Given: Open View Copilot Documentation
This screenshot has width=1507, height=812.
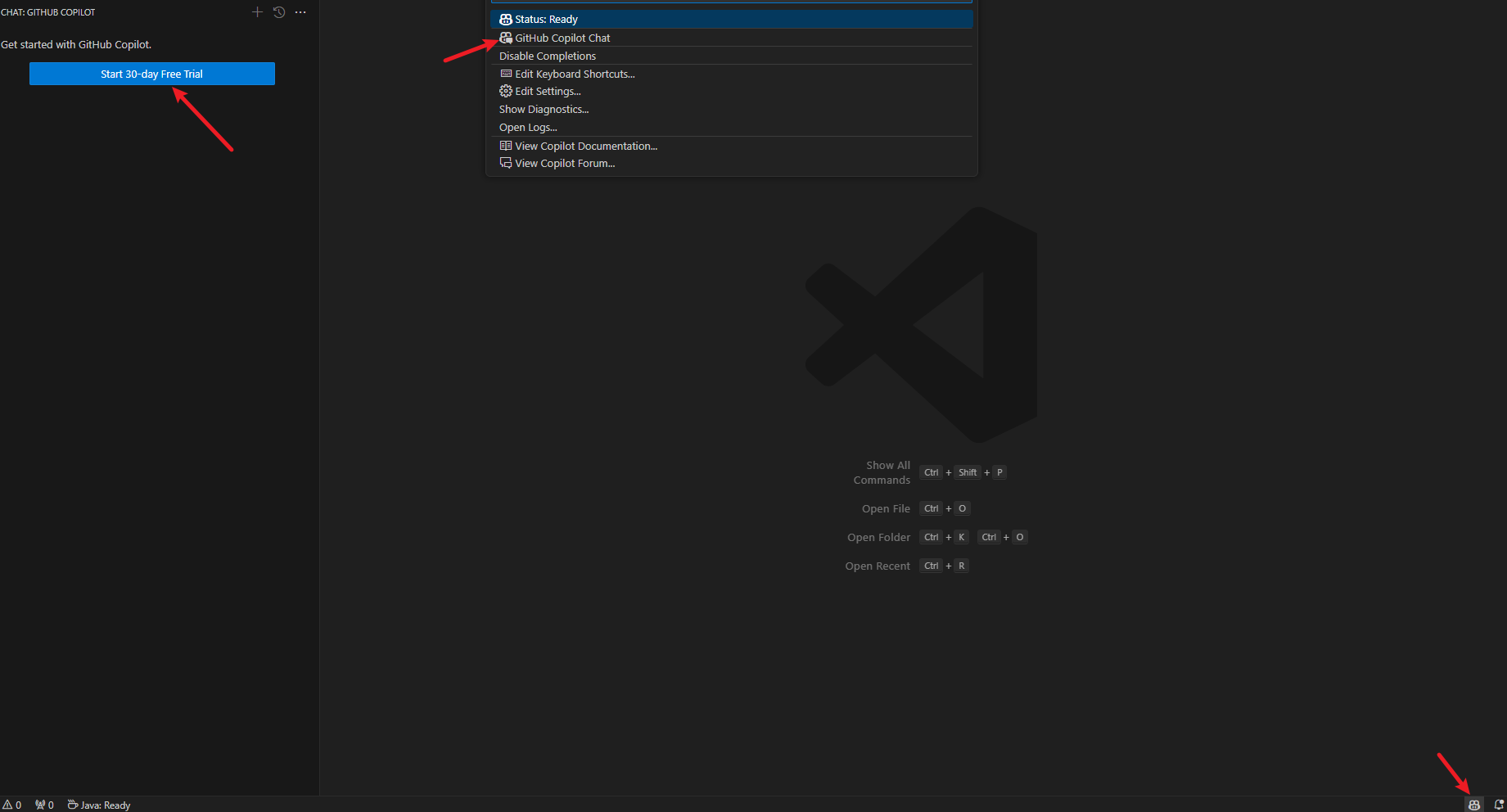Looking at the screenshot, I should pyautogui.click(x=732, y=146).
